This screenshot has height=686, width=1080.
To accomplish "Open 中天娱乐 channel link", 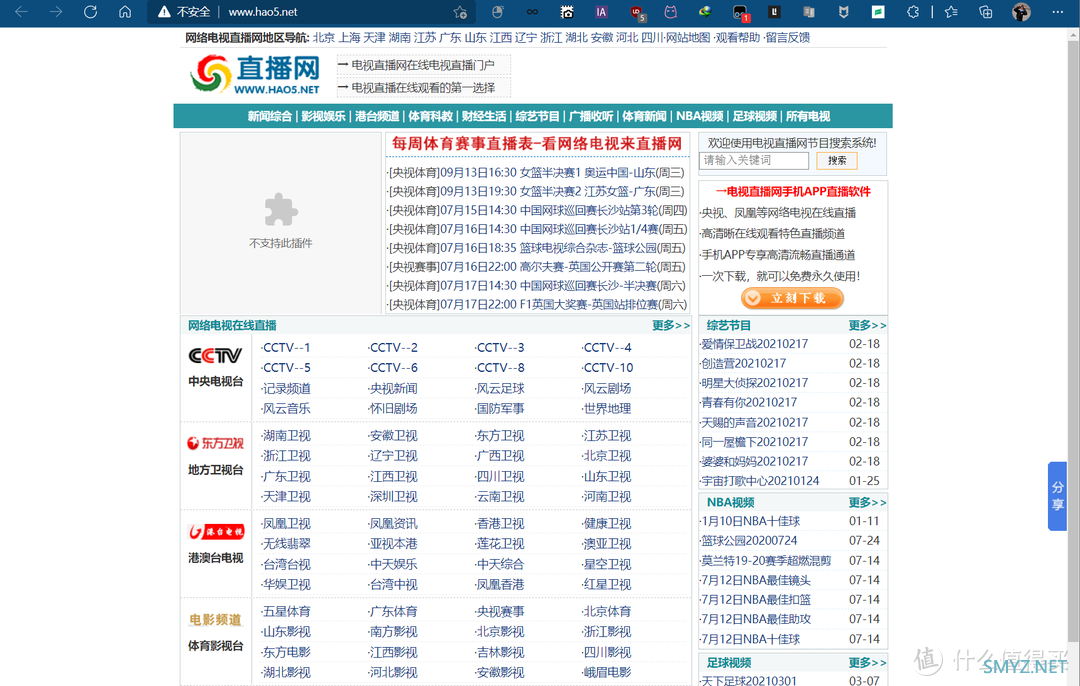I will click(x=393, y=564).
